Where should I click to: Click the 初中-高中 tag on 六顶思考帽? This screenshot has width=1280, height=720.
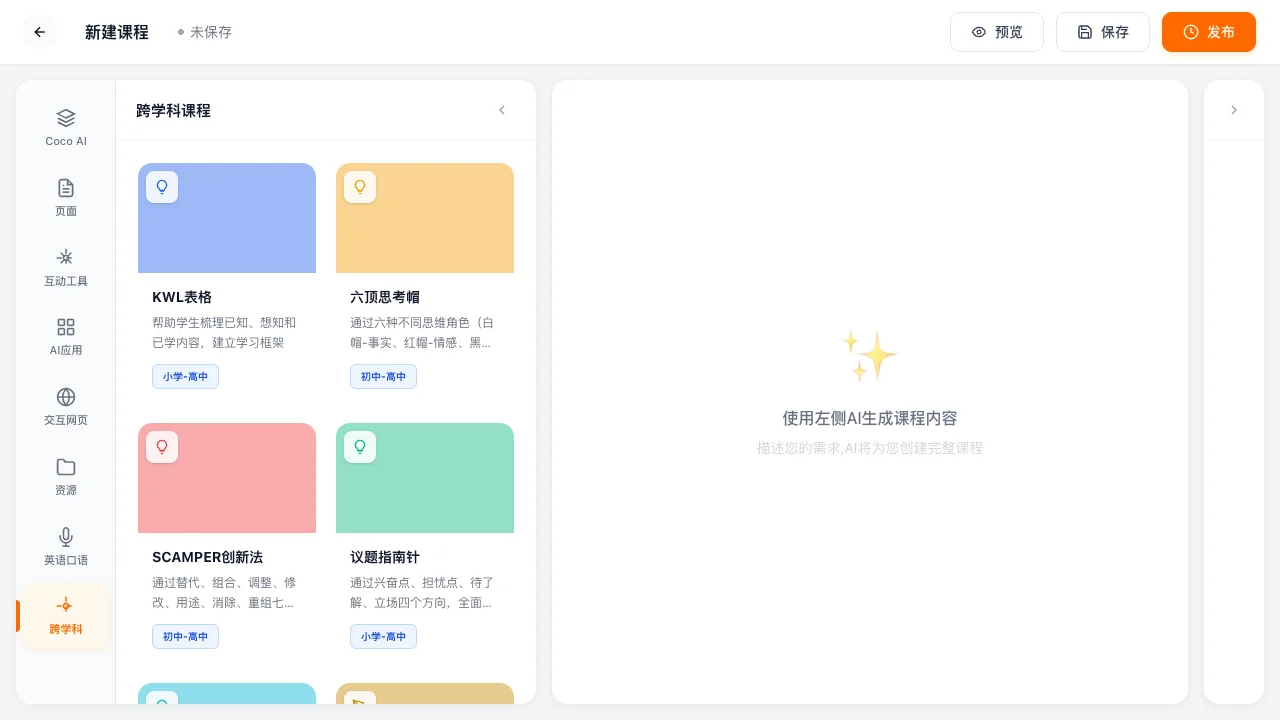tap(383, 376)
